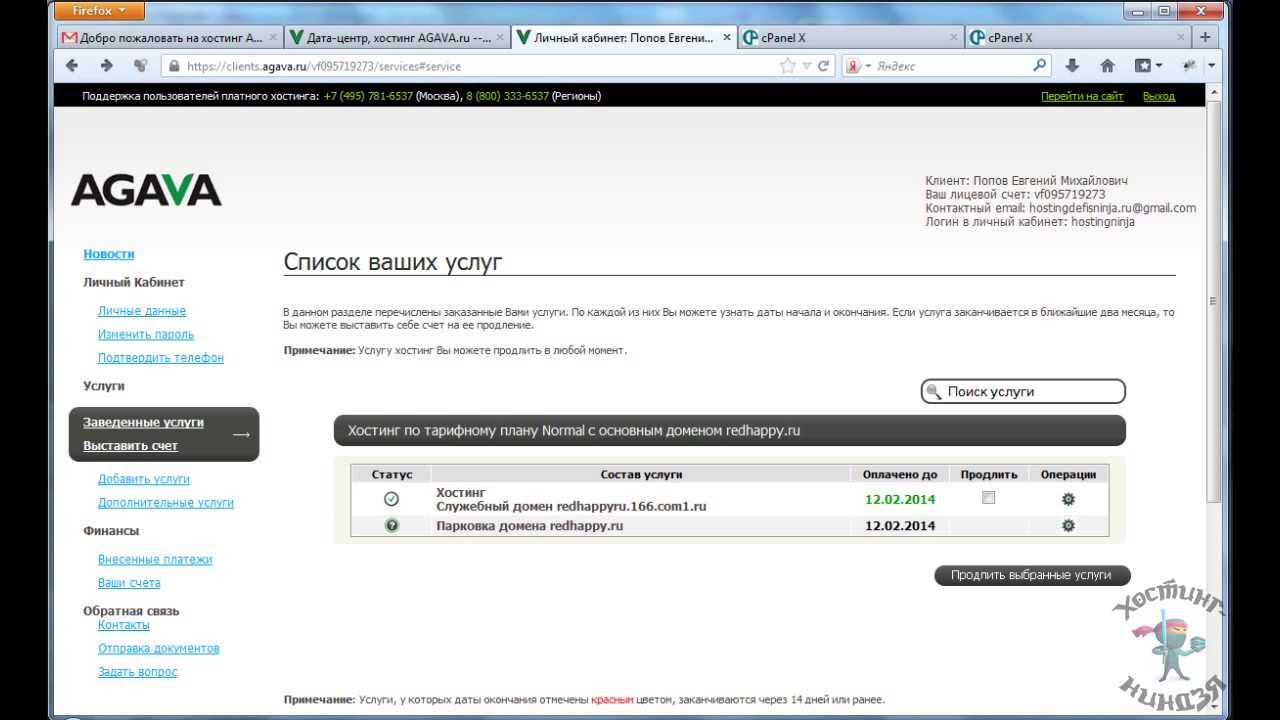Click Продлить выбранные услуги button
Screen dimensions: 1280x720
[x=1032, y=575]
